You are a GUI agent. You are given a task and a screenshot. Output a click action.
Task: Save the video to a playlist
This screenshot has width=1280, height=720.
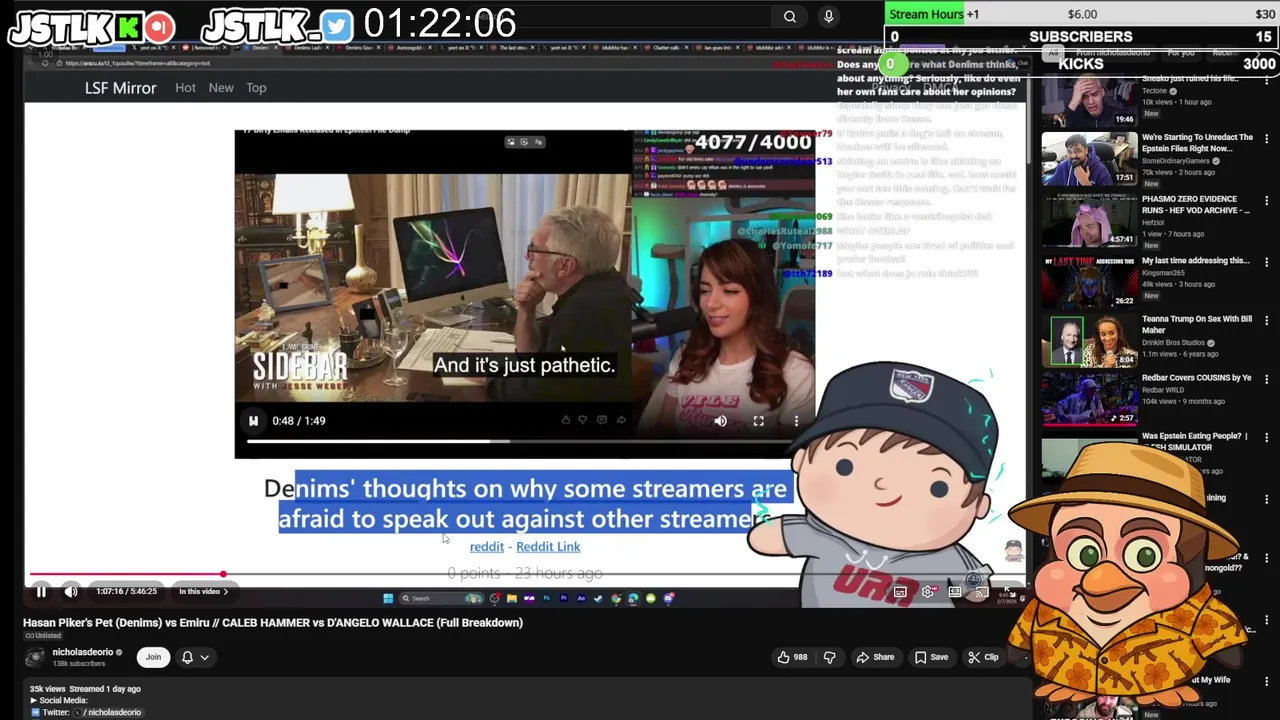(x=930, y=657)
